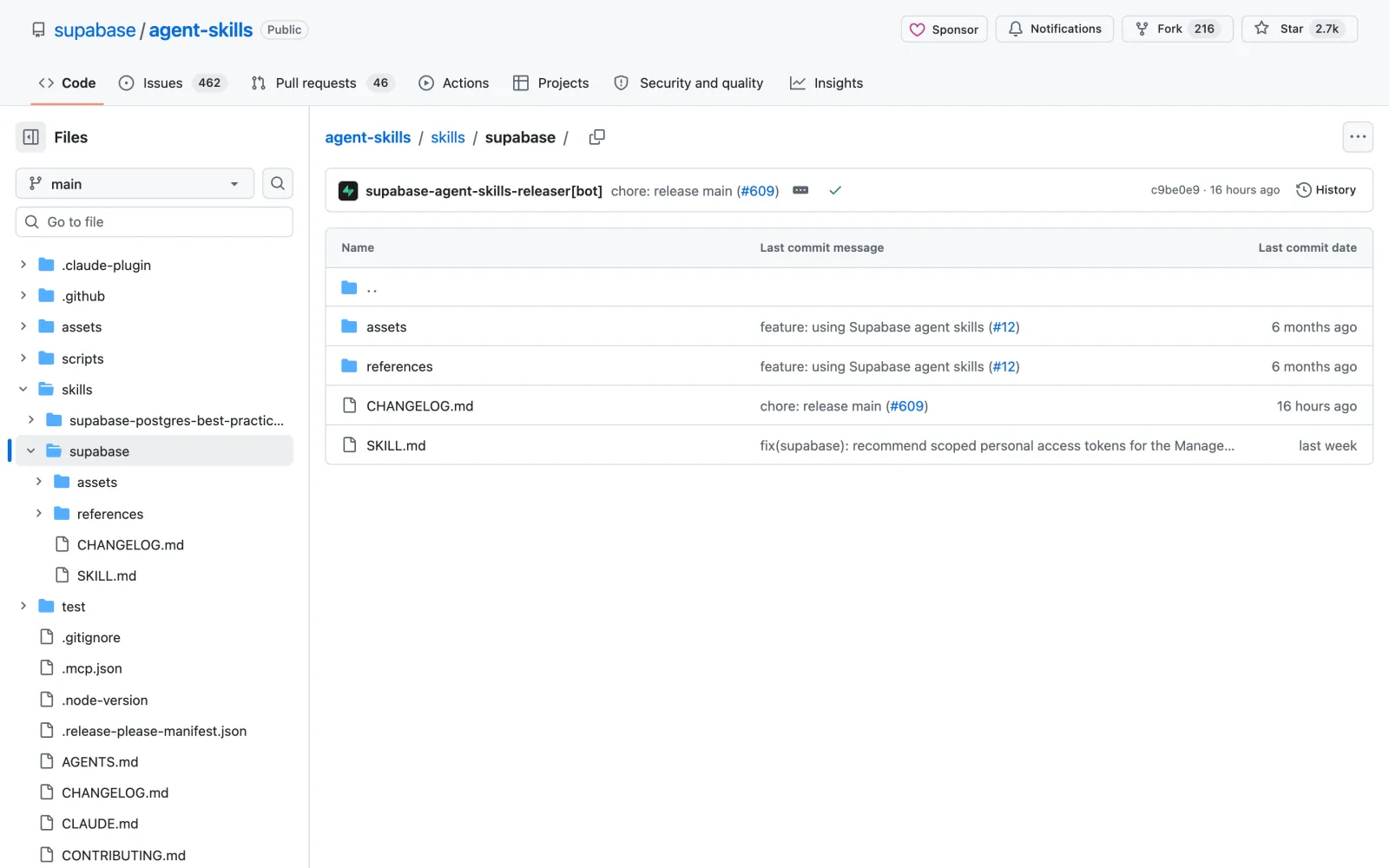Viewport: 1389px width, 868px height.
Task: View the green checkmark commit status
Action: (x=835, y=190)
